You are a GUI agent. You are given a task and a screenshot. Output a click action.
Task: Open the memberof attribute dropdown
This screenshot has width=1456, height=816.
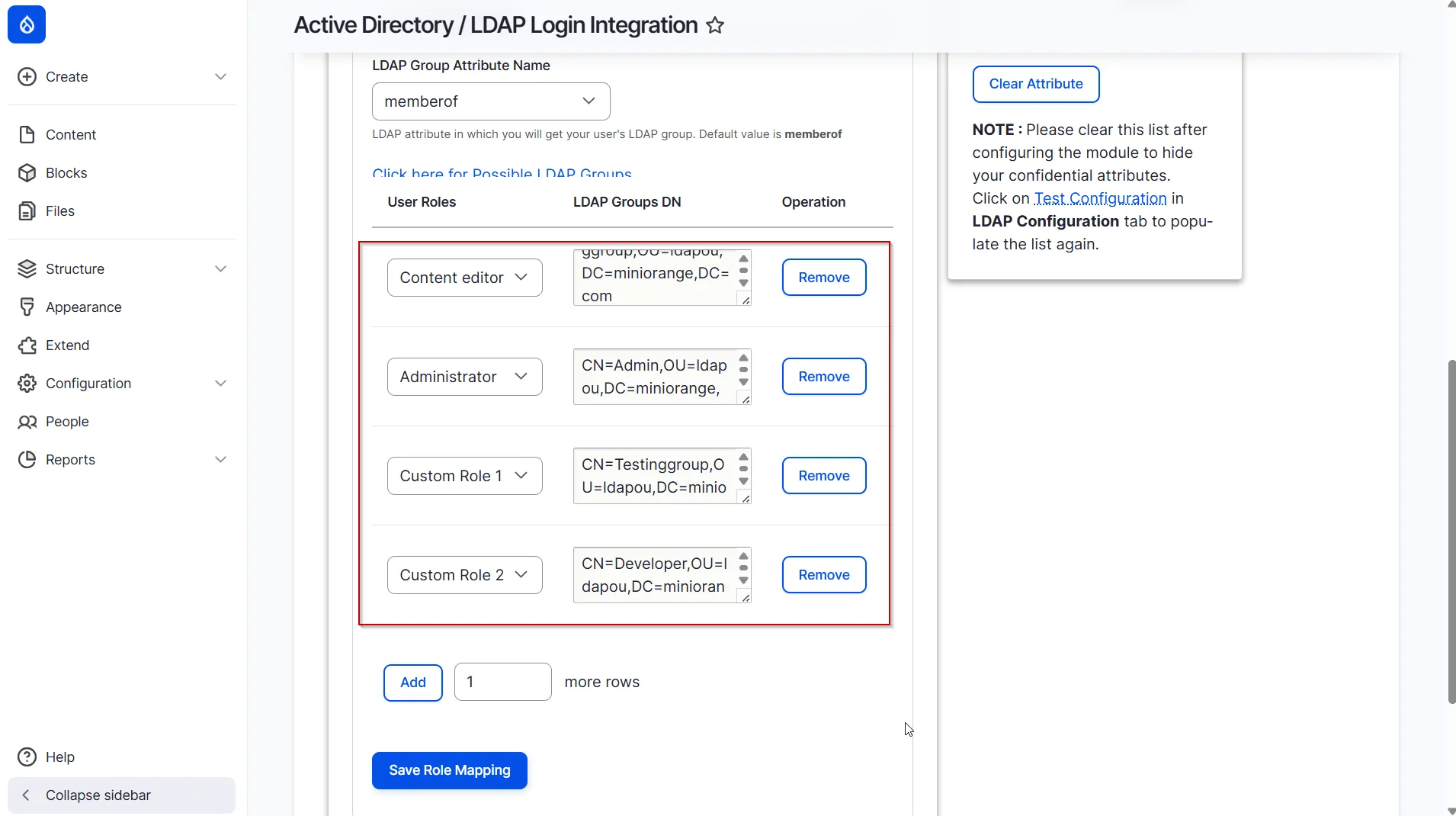coord(491,101)
